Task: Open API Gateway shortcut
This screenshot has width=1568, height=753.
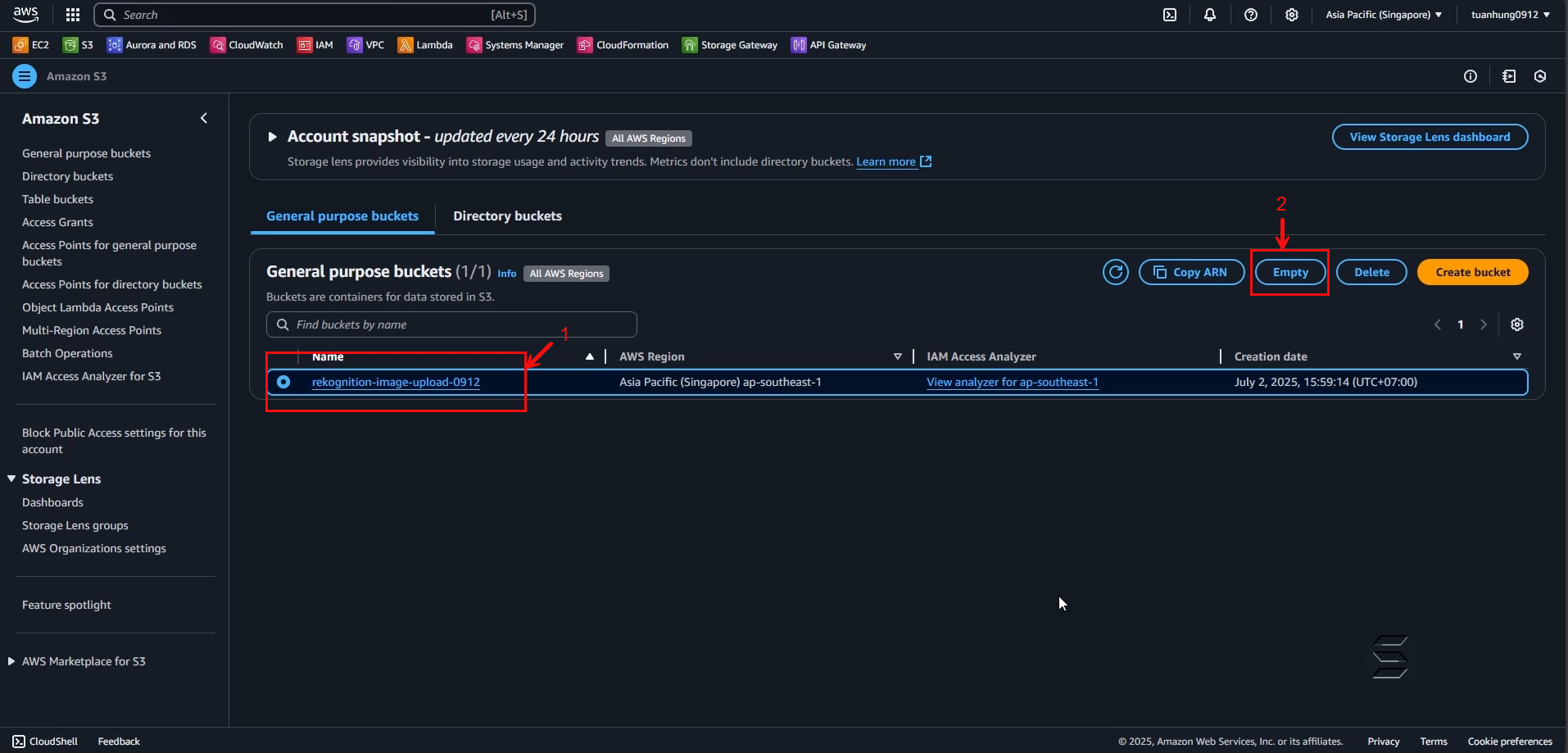Action: coord(828,45)
